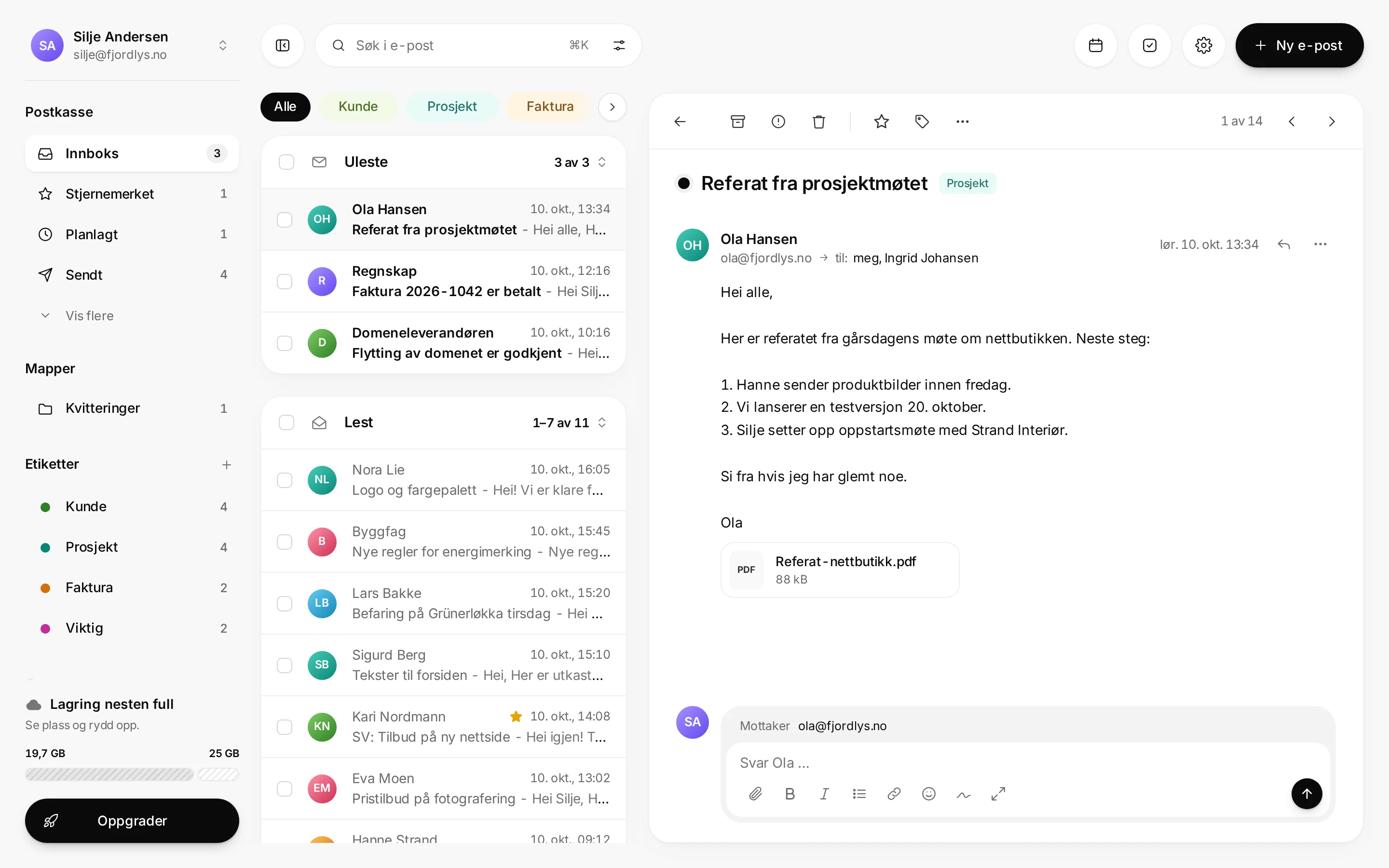Click the Svar Ola reply field
This screenshot has width=1389, height=868.
(1027, 763)
